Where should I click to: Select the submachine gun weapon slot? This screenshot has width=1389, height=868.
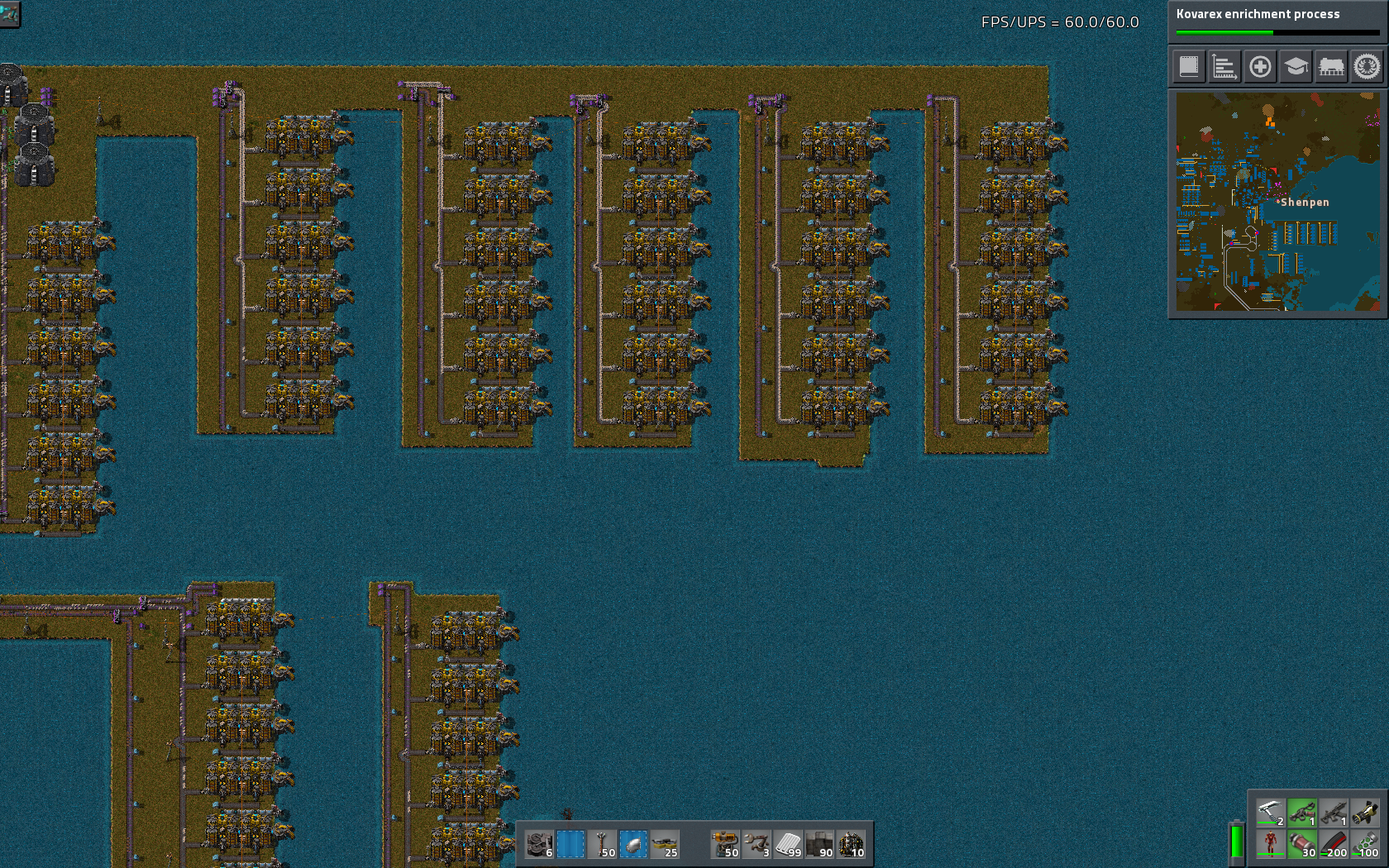pyautogui.click(x=1334, y=813)
